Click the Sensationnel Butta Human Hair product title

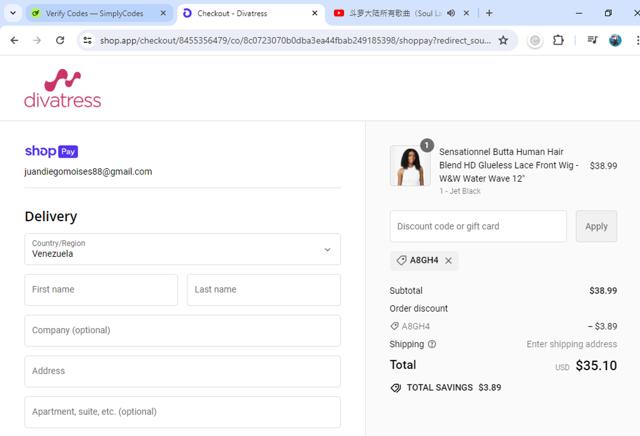(x=509, y=165)
